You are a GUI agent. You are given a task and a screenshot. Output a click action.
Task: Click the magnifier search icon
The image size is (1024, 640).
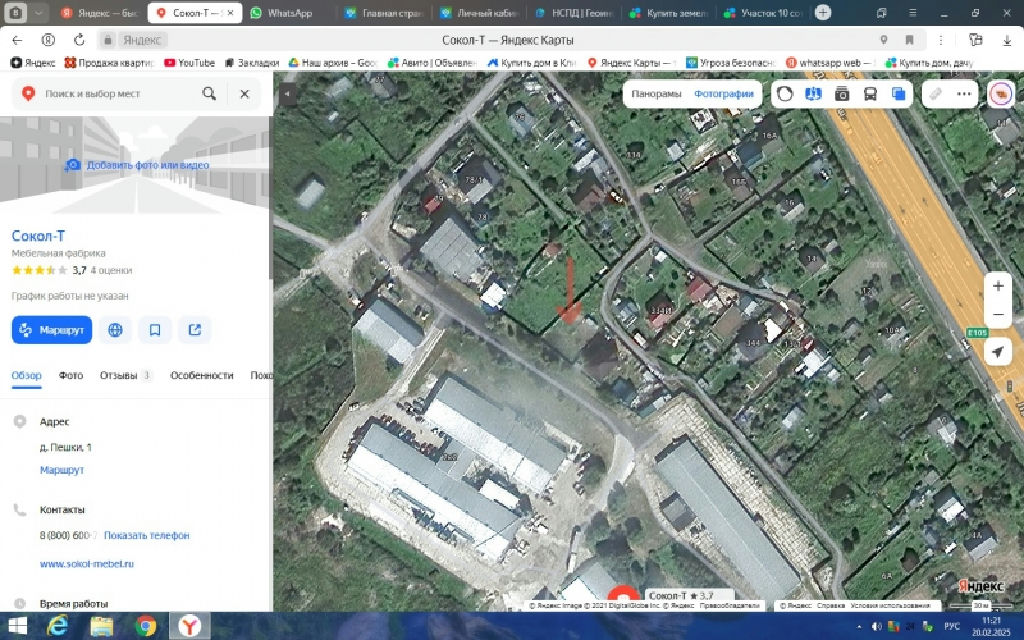[209, 93]
